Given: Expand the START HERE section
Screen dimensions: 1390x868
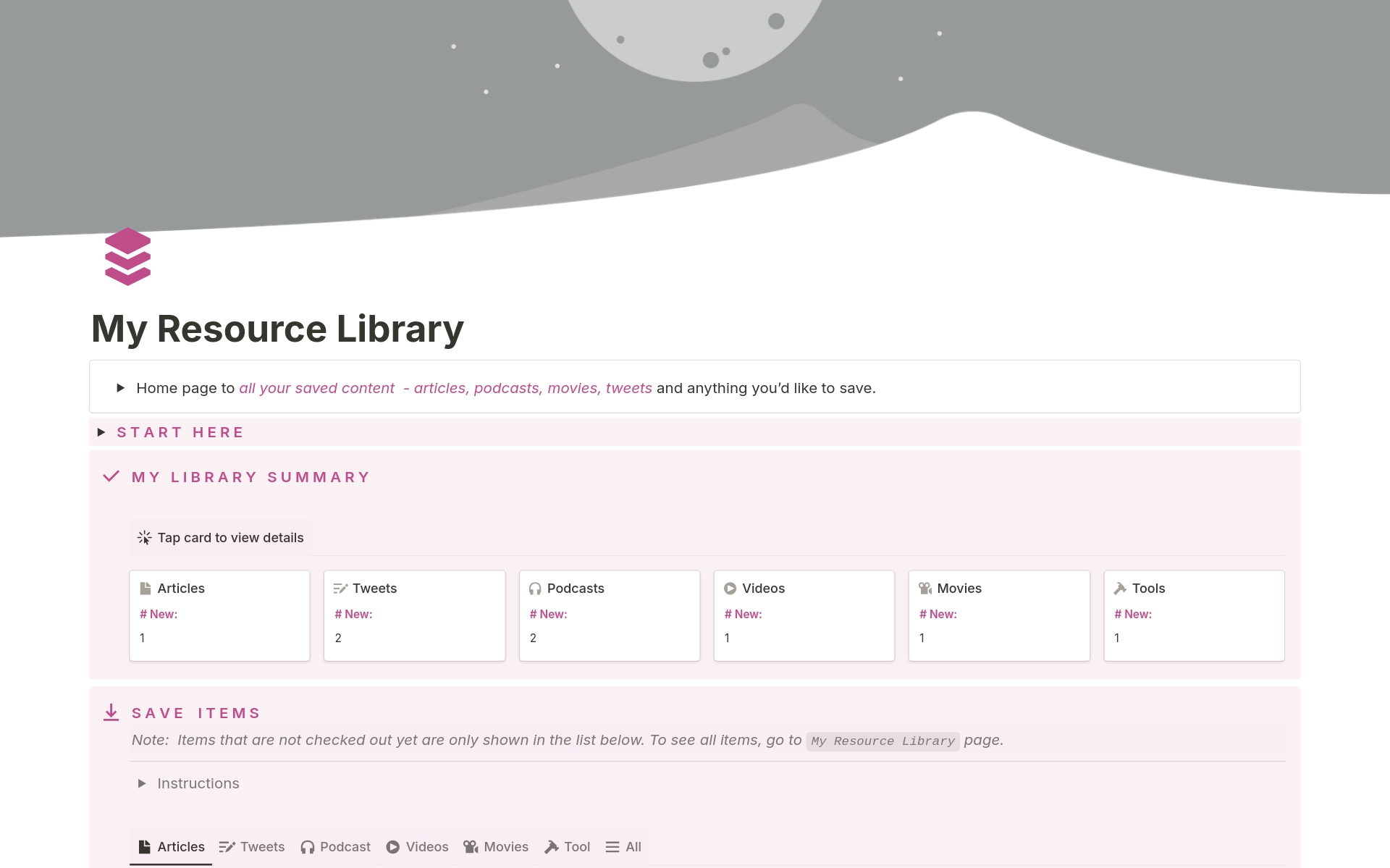Looking at the screenshot, I should tap(101, 432).
